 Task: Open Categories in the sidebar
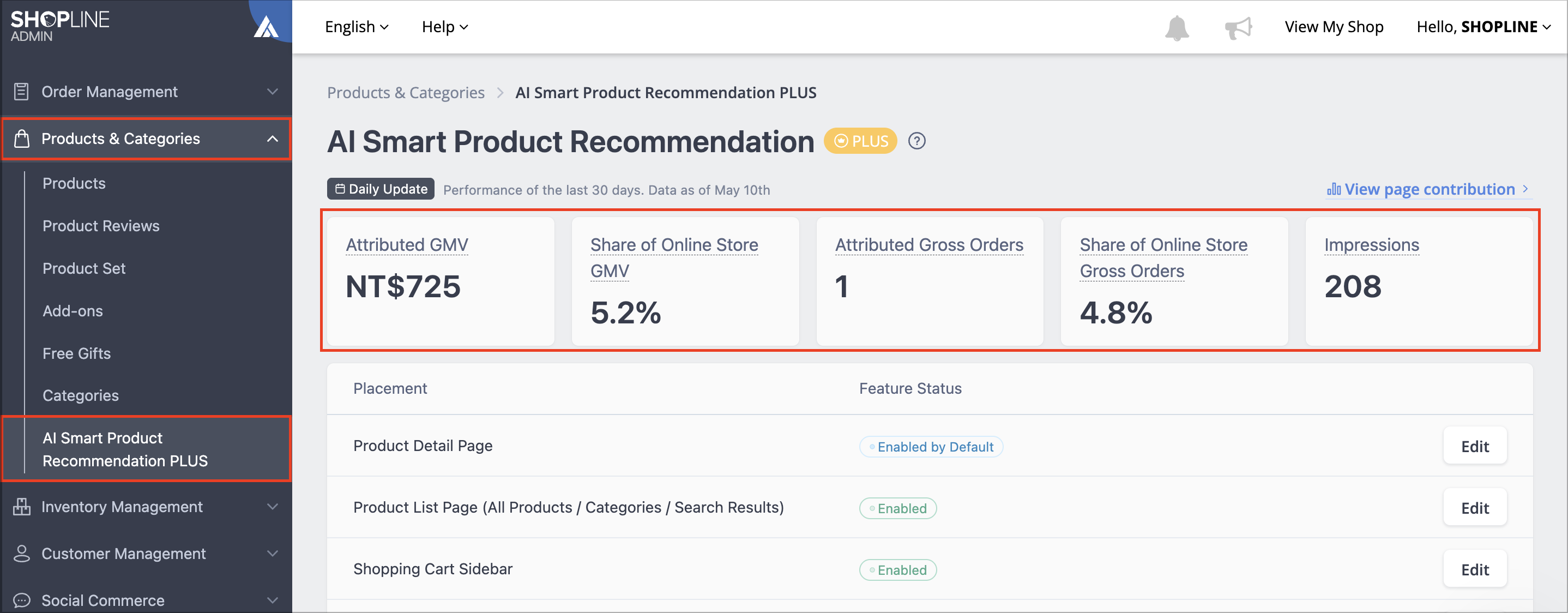click(x=80, y=396)
